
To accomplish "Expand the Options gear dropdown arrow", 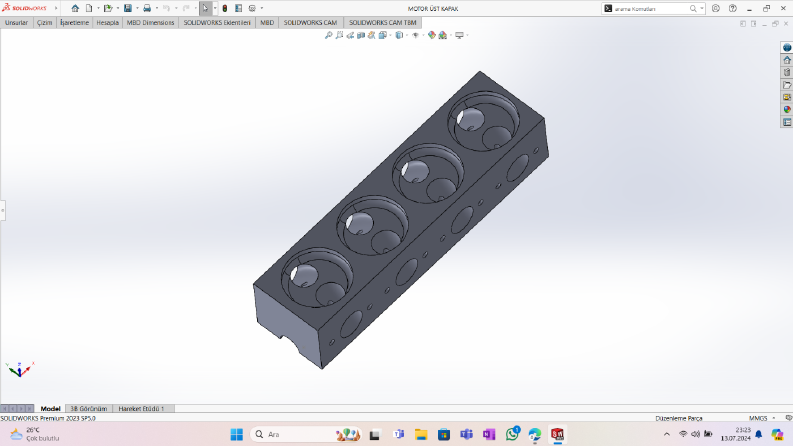I will pos(261,8).
